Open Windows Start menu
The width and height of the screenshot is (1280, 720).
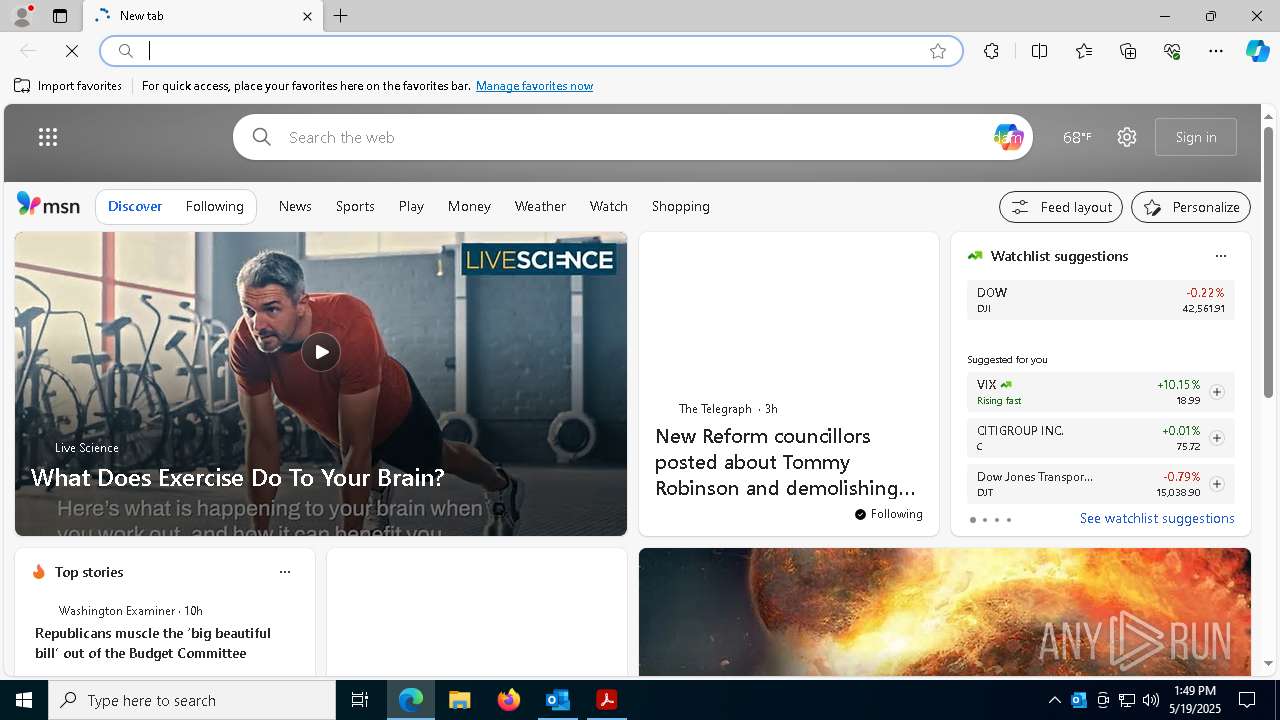click(x=24, y=700)
